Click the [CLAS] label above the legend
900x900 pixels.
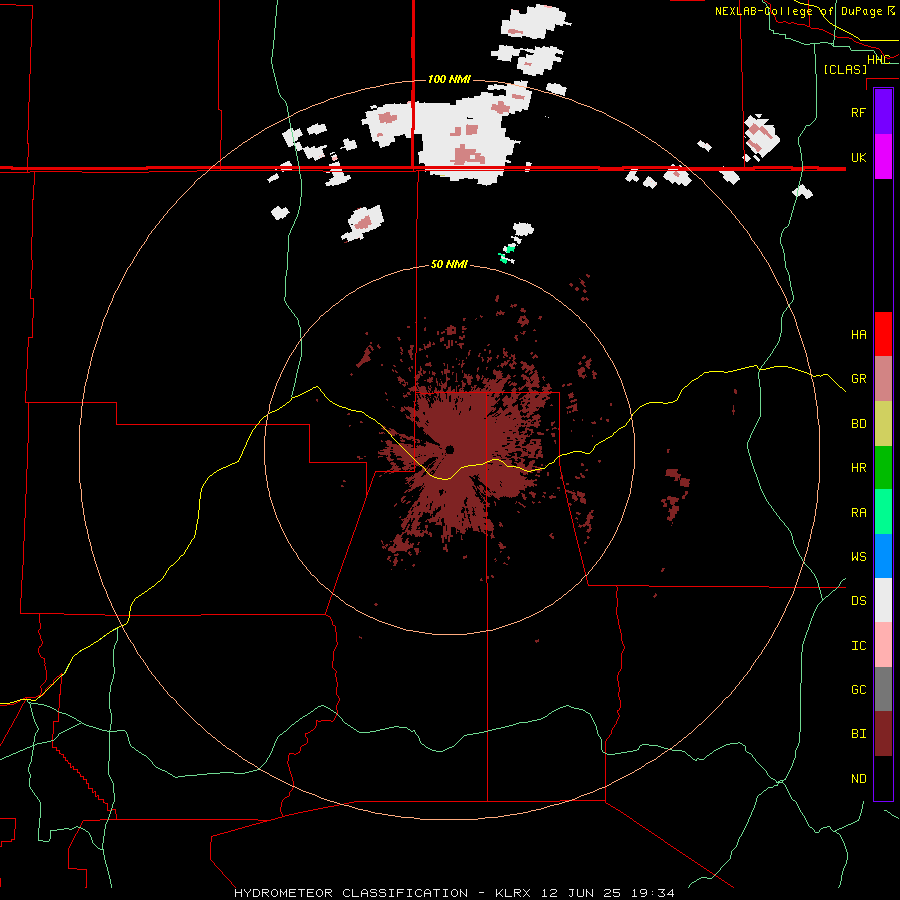(x=845, y=69)
